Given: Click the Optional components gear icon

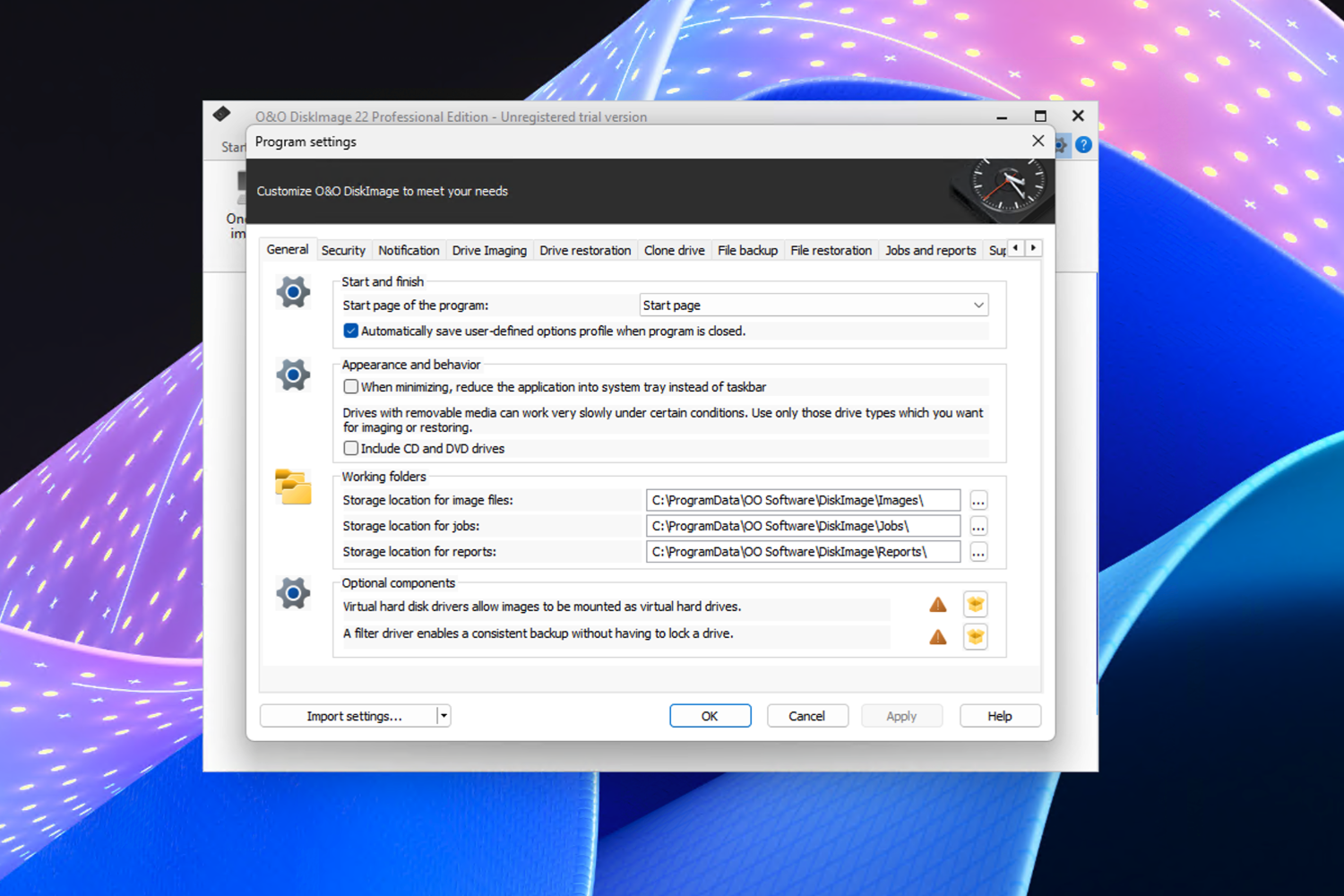Looking at the screenshot, I should click(x=293, y=593).
